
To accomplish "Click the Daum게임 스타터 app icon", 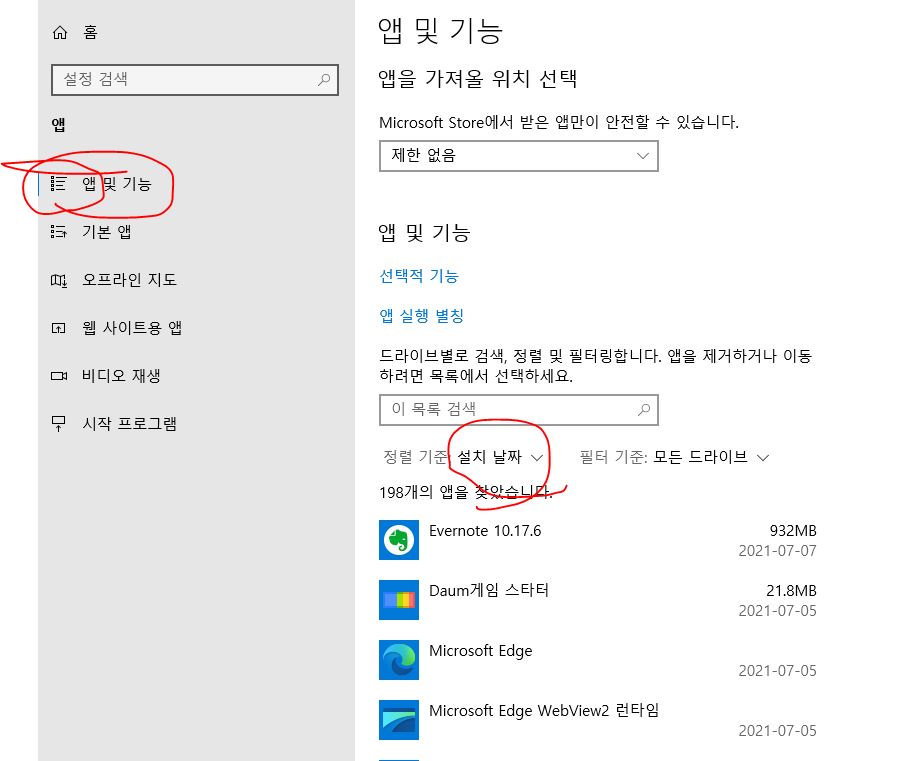I will point(399,600).
